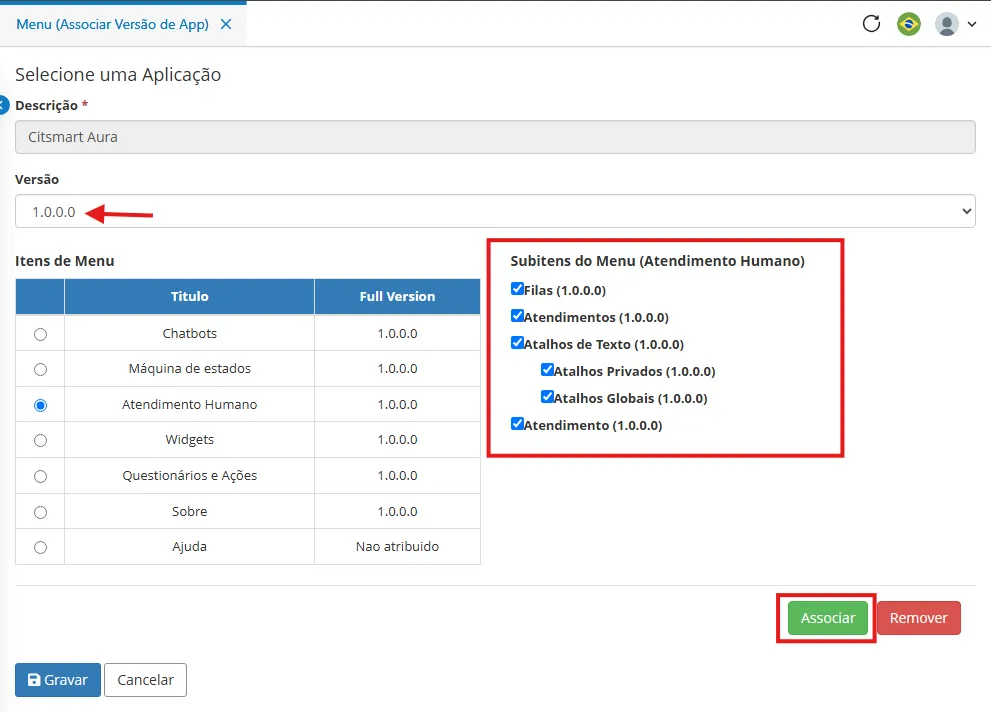Select the Chatbots radio button

pos(40,334)
